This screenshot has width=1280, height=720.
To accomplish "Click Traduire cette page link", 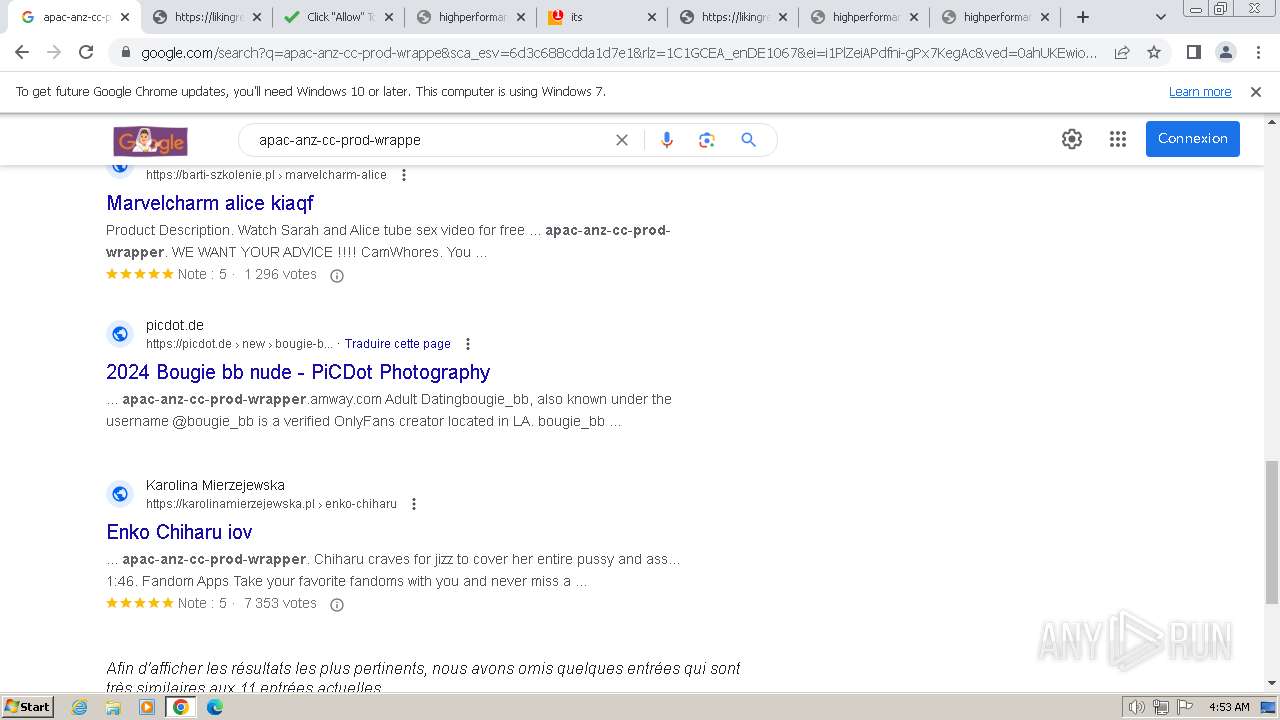I will (398, 344).
